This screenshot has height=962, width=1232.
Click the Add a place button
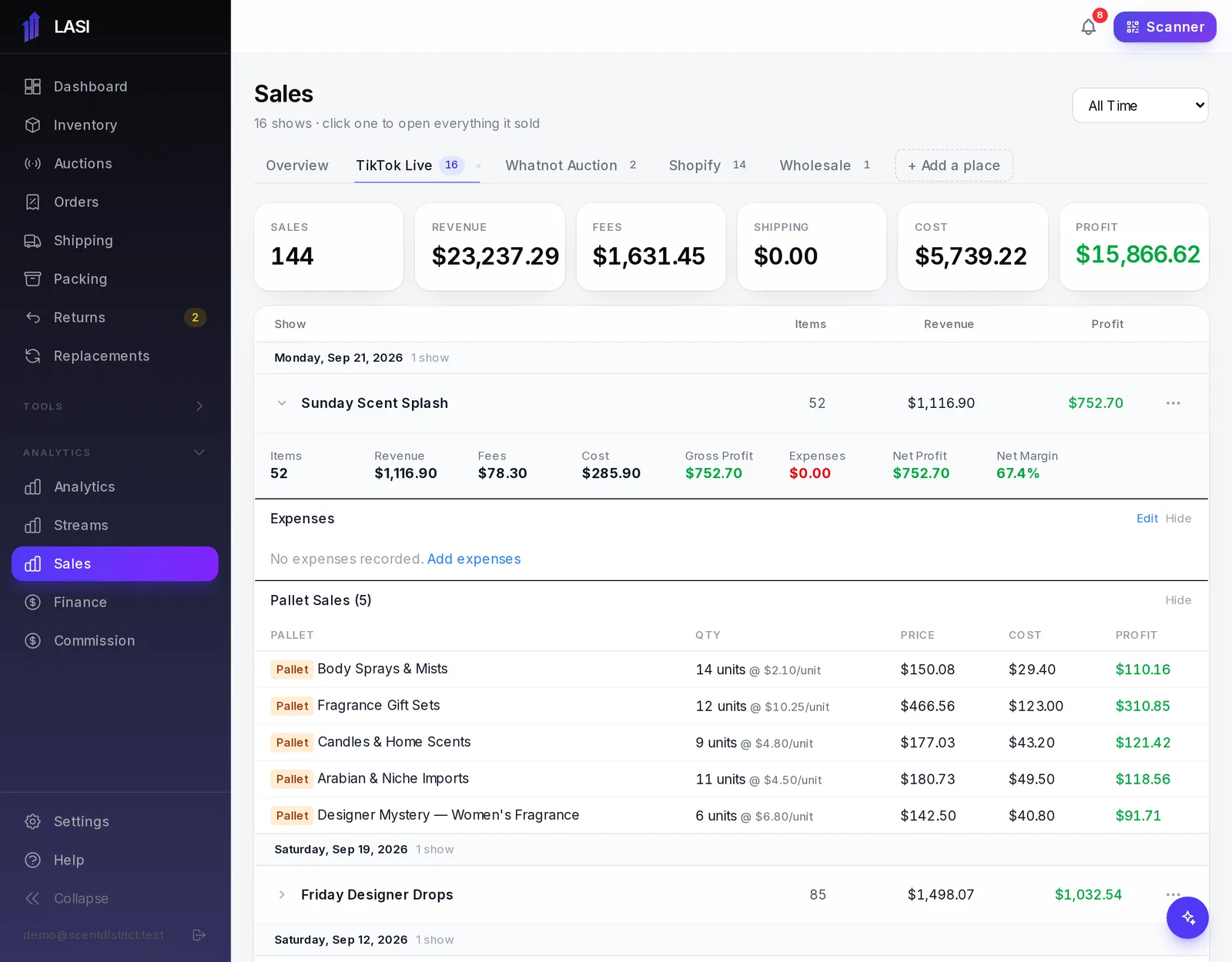click(953, 165)
